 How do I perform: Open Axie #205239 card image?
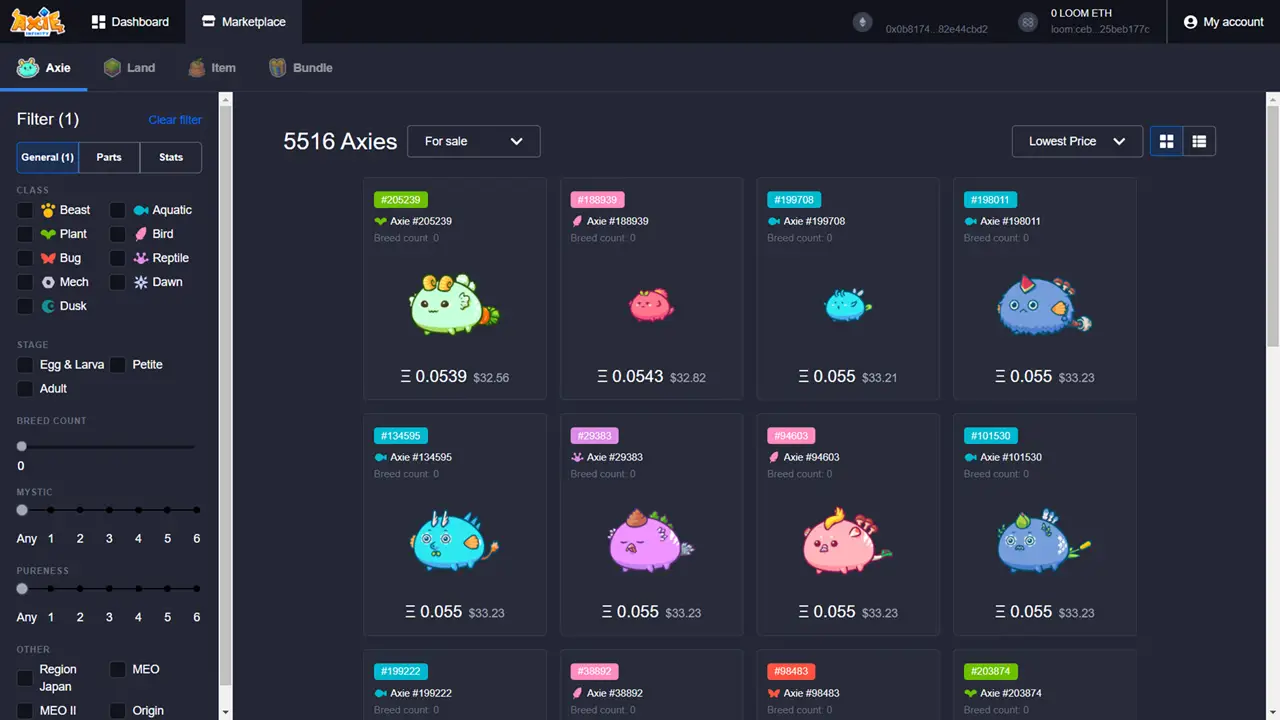(455, 304)
